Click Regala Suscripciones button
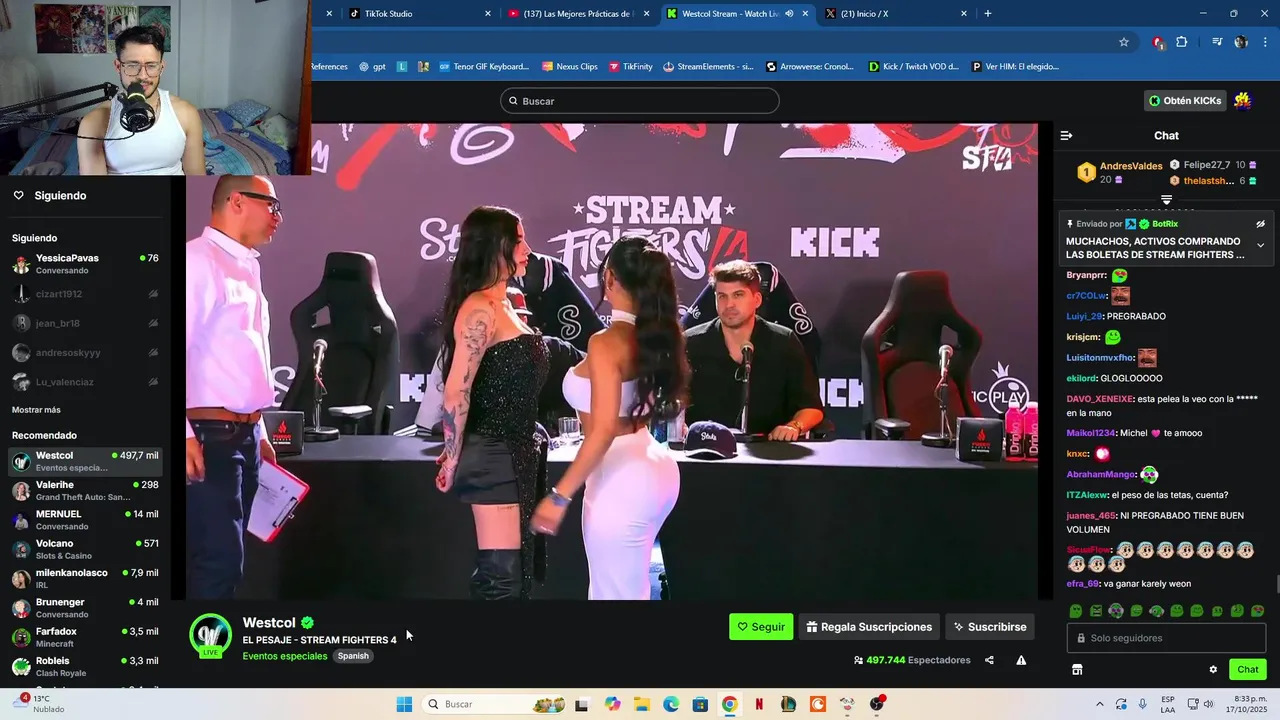The image size is (1280, 720). coord(869,627)
